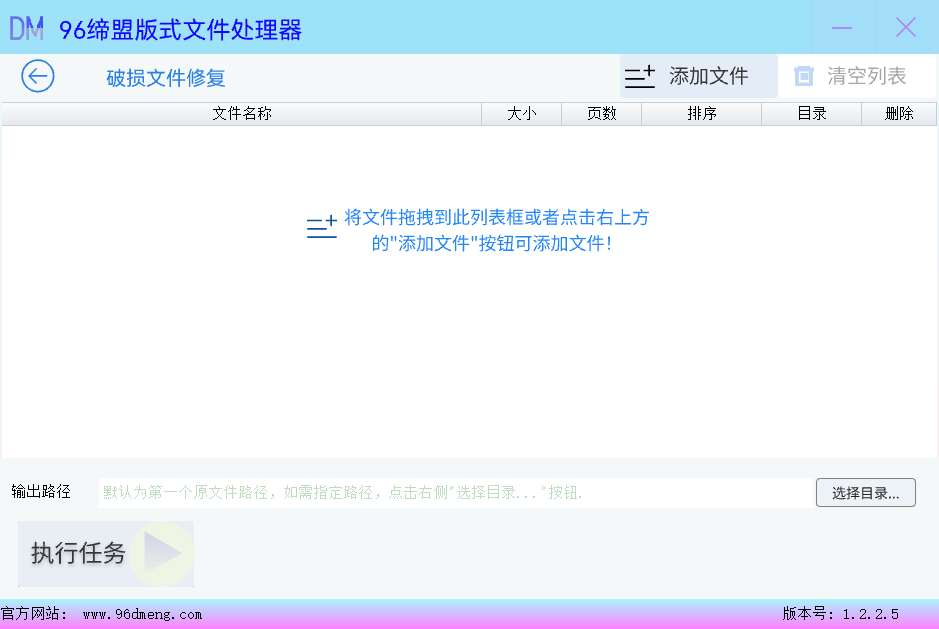Select the 文件名称 column header
This screenshot has width=939, height=629.
[x=241, y=114]
